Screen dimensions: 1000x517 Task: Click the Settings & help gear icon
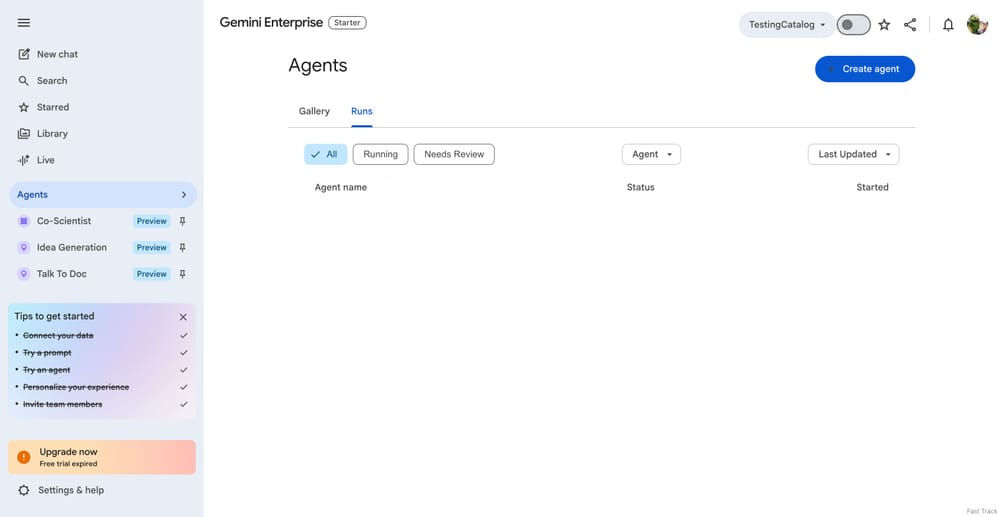point(24,490)
